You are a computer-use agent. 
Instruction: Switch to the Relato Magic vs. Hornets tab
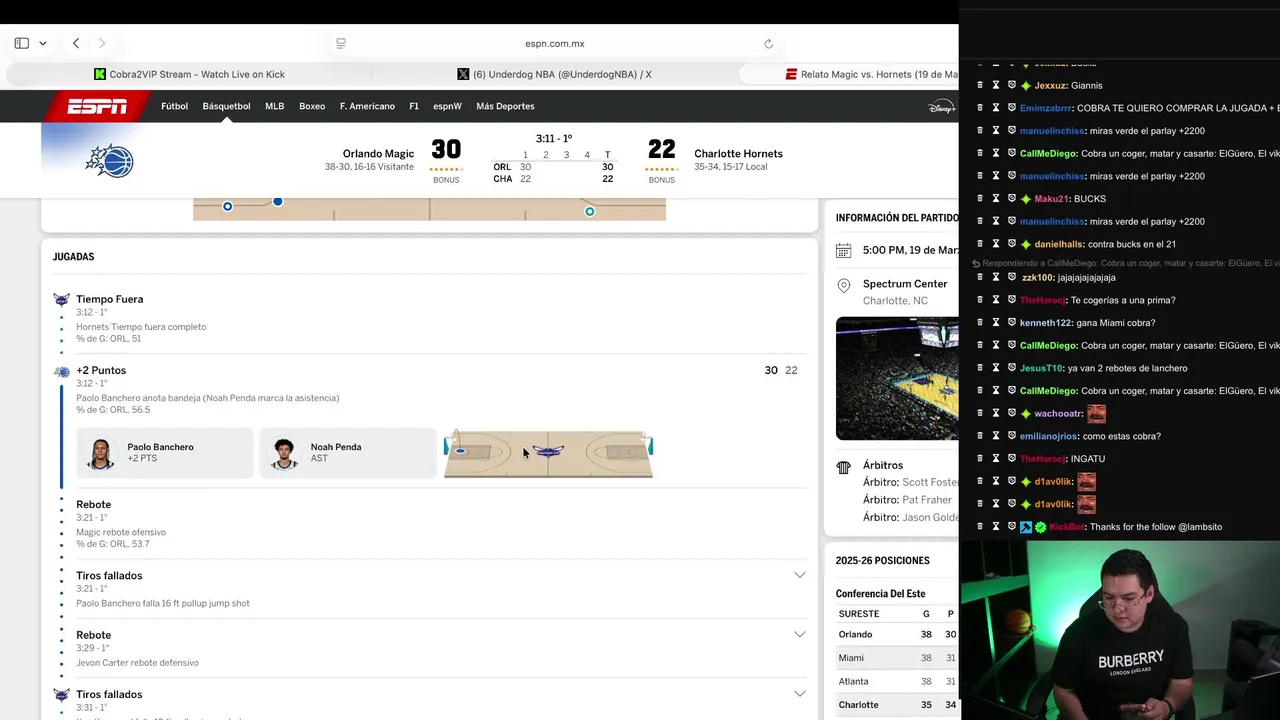point(850,74)
